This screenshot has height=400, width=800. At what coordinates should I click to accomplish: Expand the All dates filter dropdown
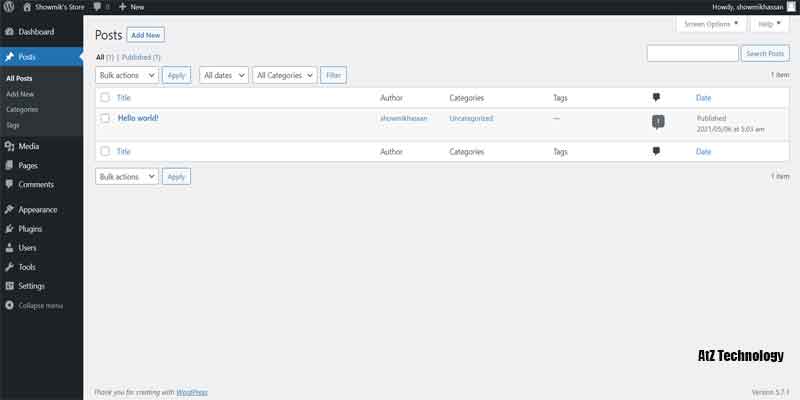point(222,75)
